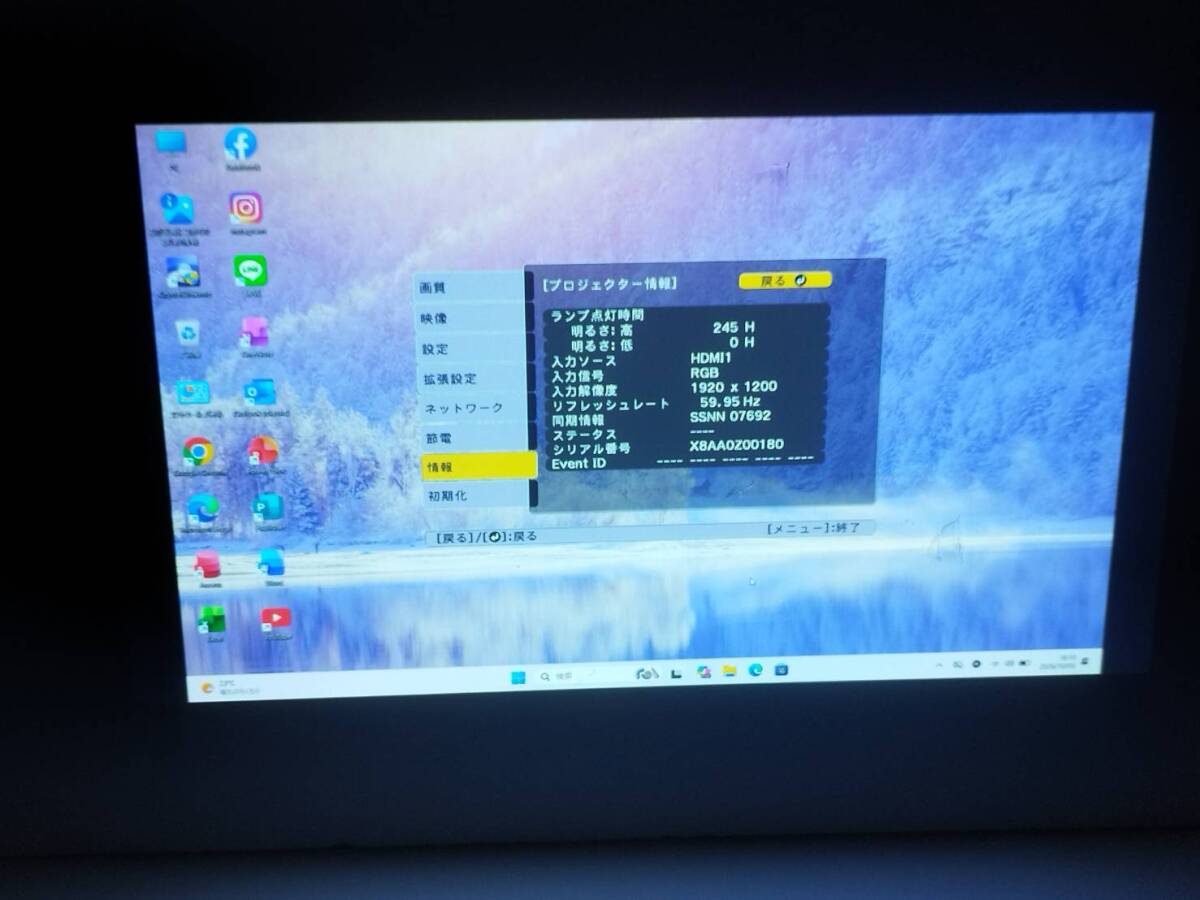Open the colorful Copilot taskbar icon
The height and width of the screenshot is (900, 1200).
(x=704, y=671)
